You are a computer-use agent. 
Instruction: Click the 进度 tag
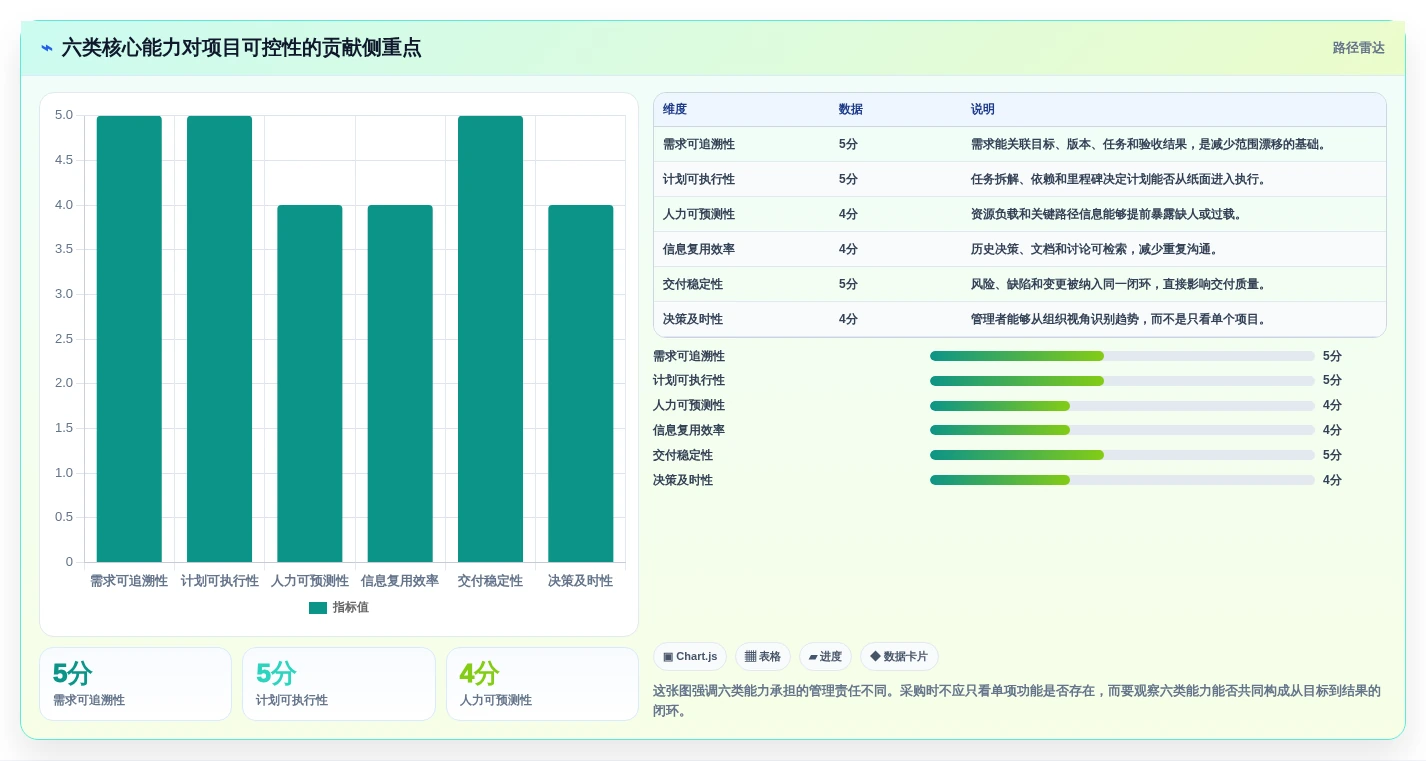tap(826, 657)
